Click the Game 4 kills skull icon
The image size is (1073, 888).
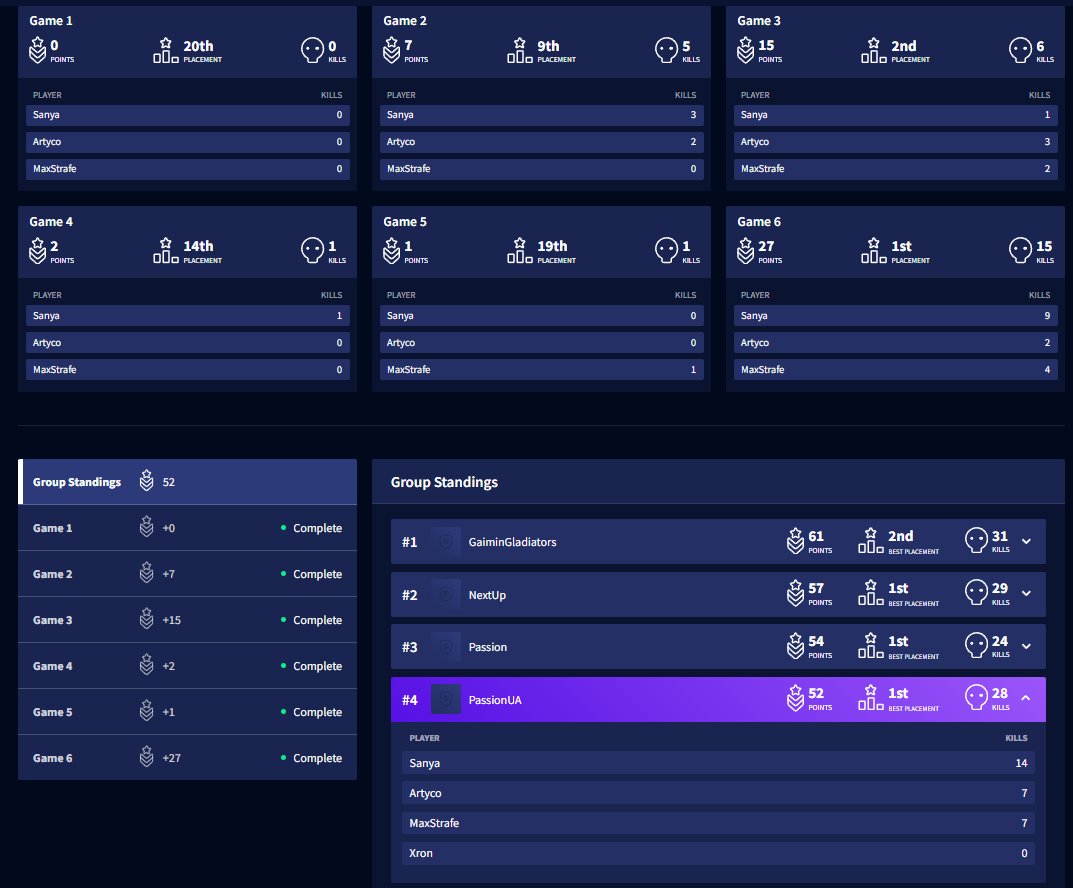click(x=313, y=250)
